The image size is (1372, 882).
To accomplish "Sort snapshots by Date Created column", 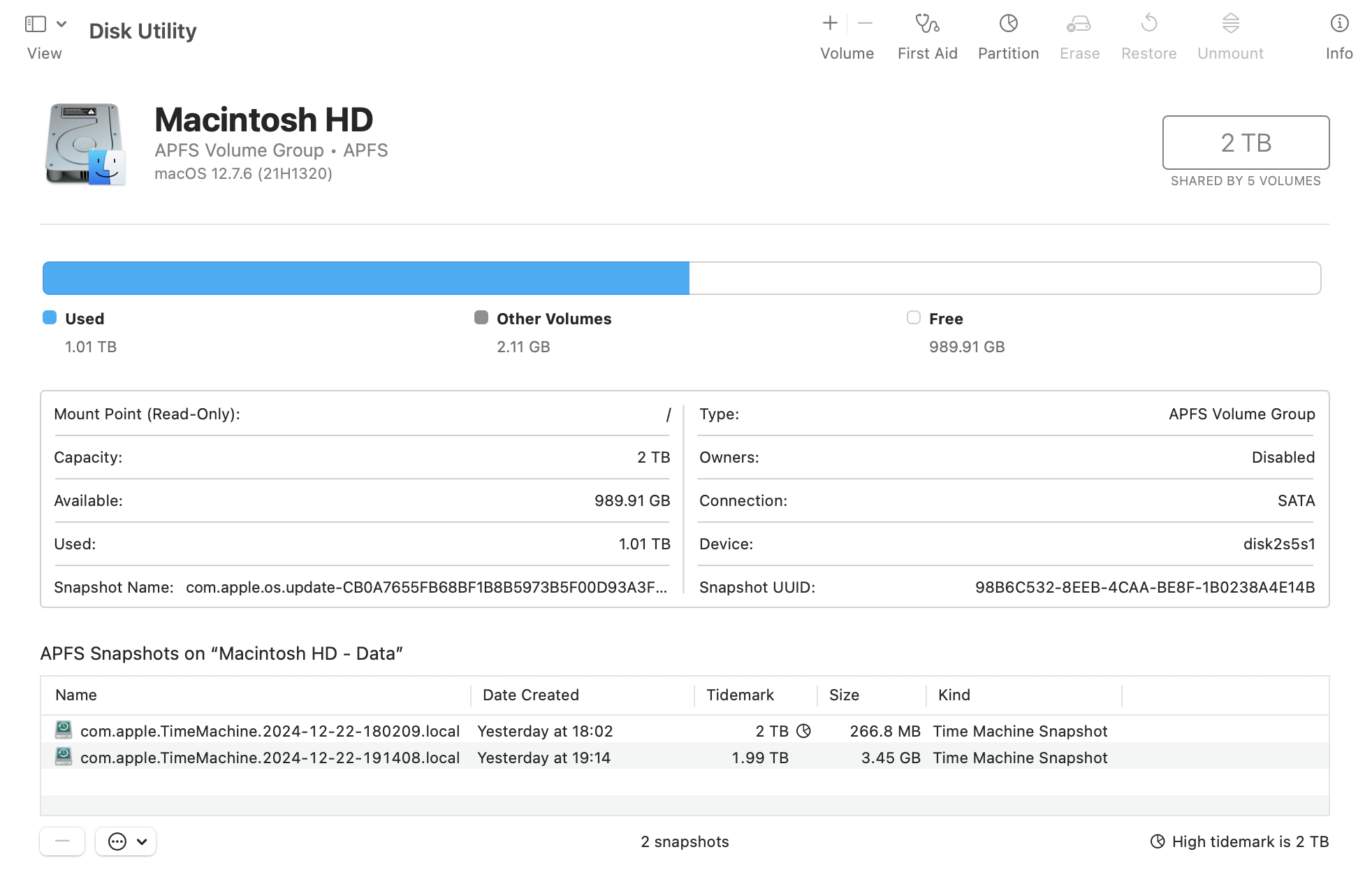I will pyautogui.click(x=531, y=695).
